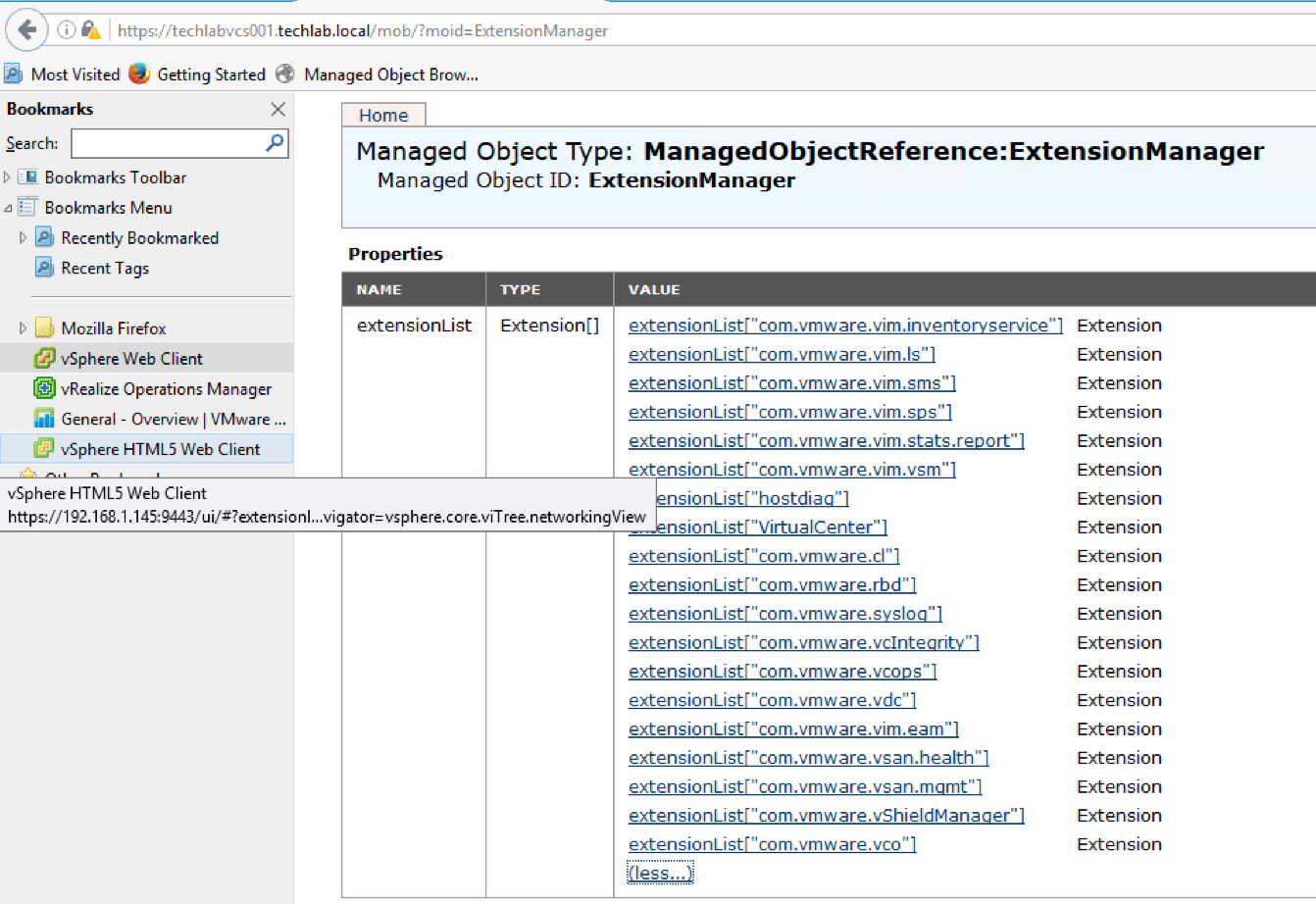Click the browser Back arrow button
1316x904 pixels.
27,29
